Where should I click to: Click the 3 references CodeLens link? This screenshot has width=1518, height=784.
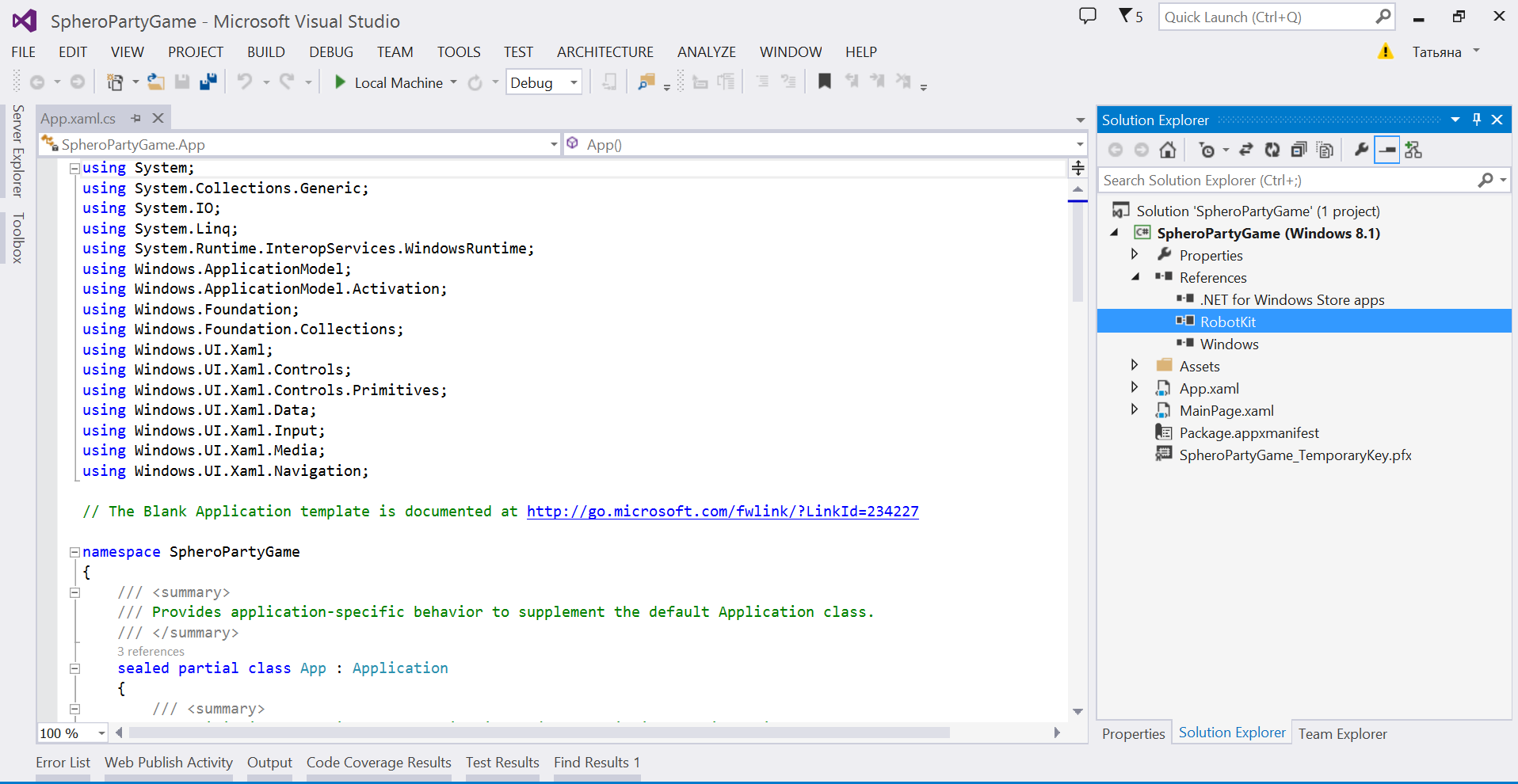pyautogui.click(x=151, y=651)
